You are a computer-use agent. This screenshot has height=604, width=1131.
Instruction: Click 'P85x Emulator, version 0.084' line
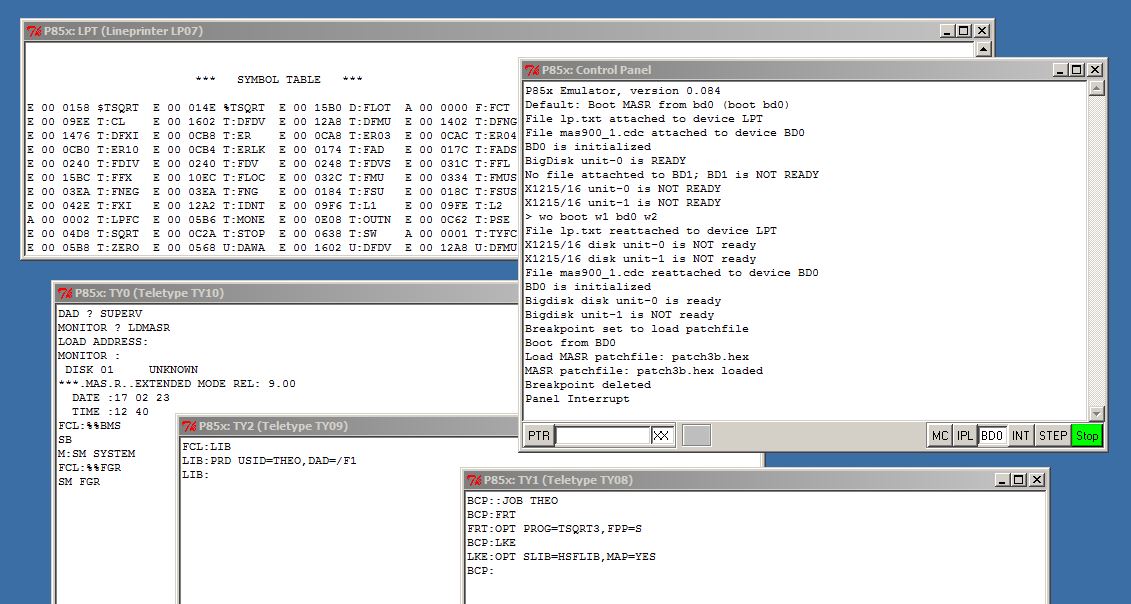(622, 91)
